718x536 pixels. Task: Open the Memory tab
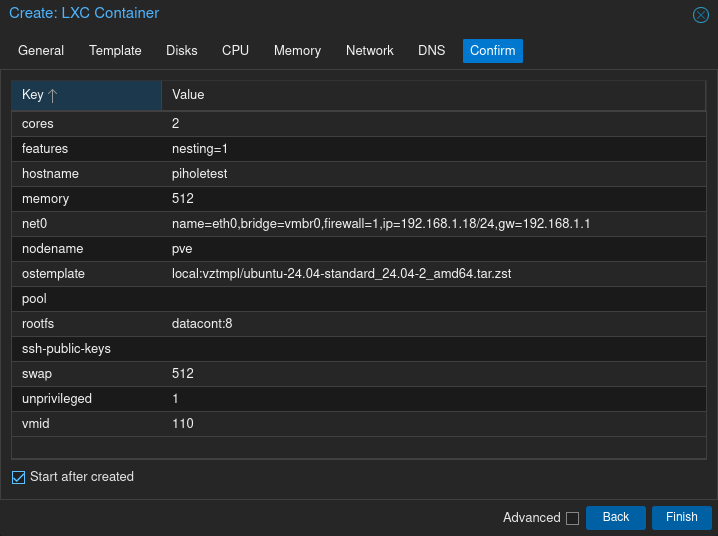click(297, 50)
